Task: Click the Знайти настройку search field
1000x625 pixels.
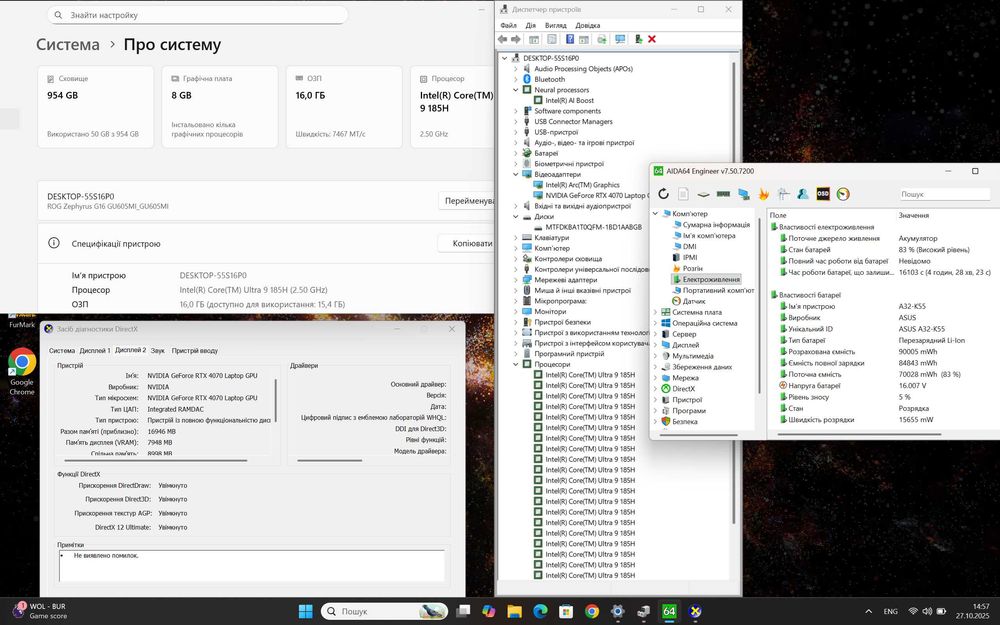Action: (x=197, y=15)
